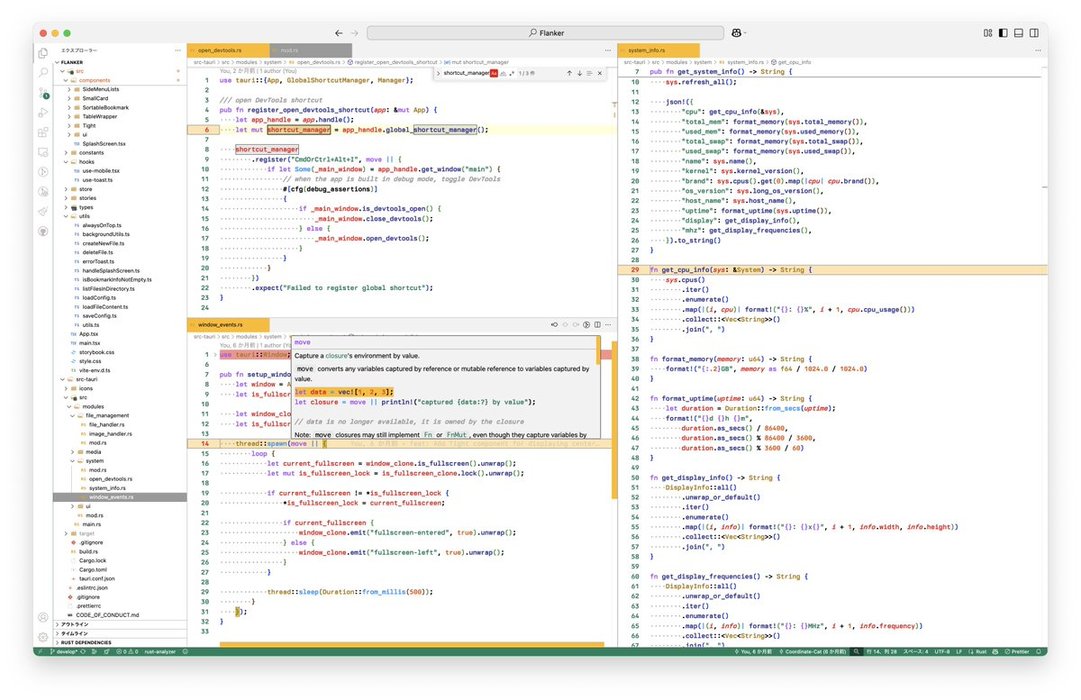Expand the constants folder in the file tree
Screen dimensions: 1081x700
click(x=91, y=152)
